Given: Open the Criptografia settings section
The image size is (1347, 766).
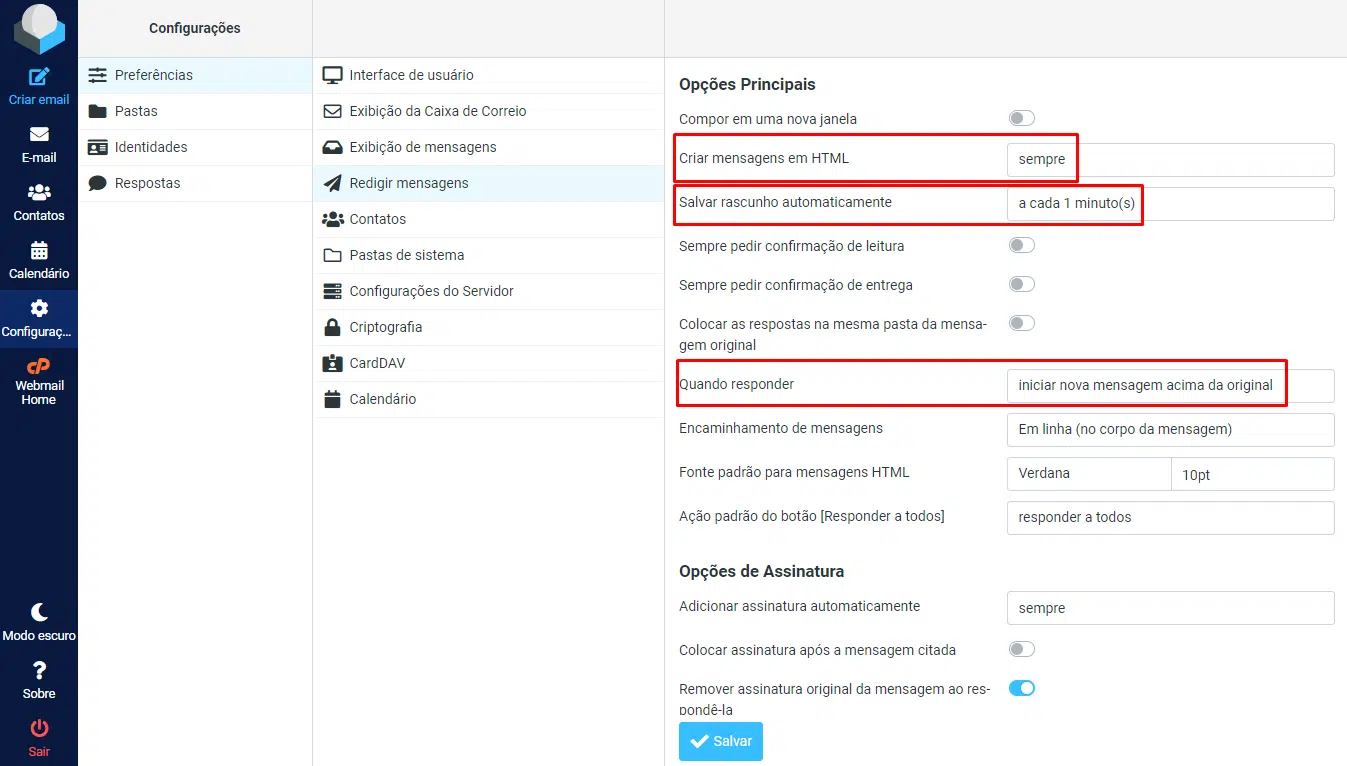Looking at the screenshot, I should (385, 327).
